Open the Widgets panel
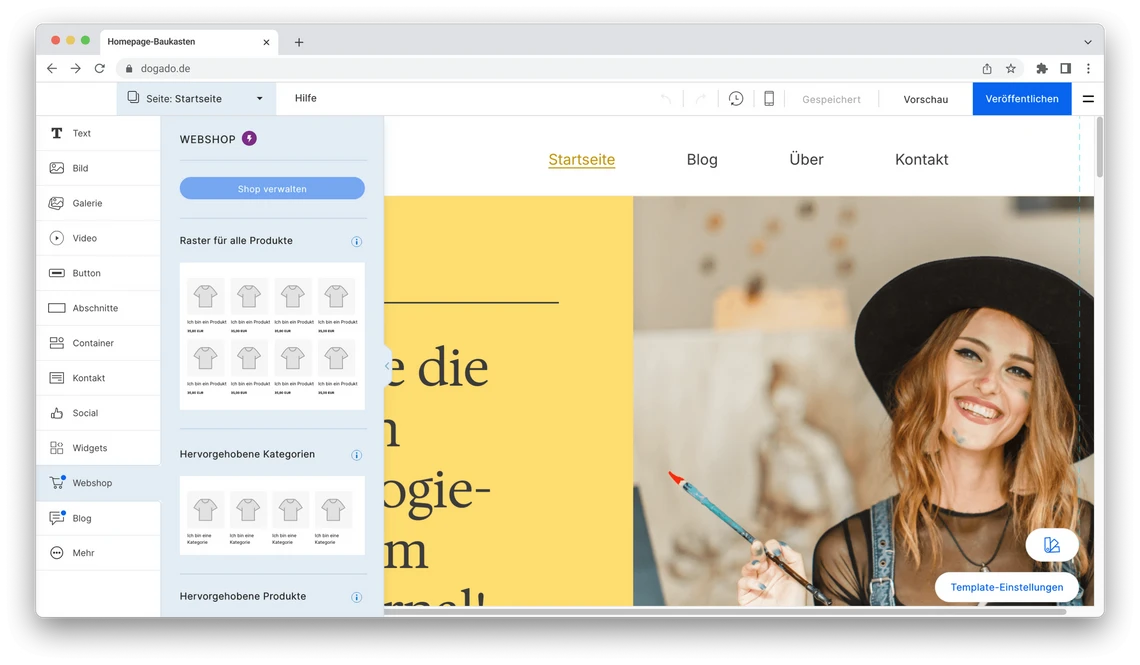Screen dimensions: 1140x665 (x=88, y=448)
